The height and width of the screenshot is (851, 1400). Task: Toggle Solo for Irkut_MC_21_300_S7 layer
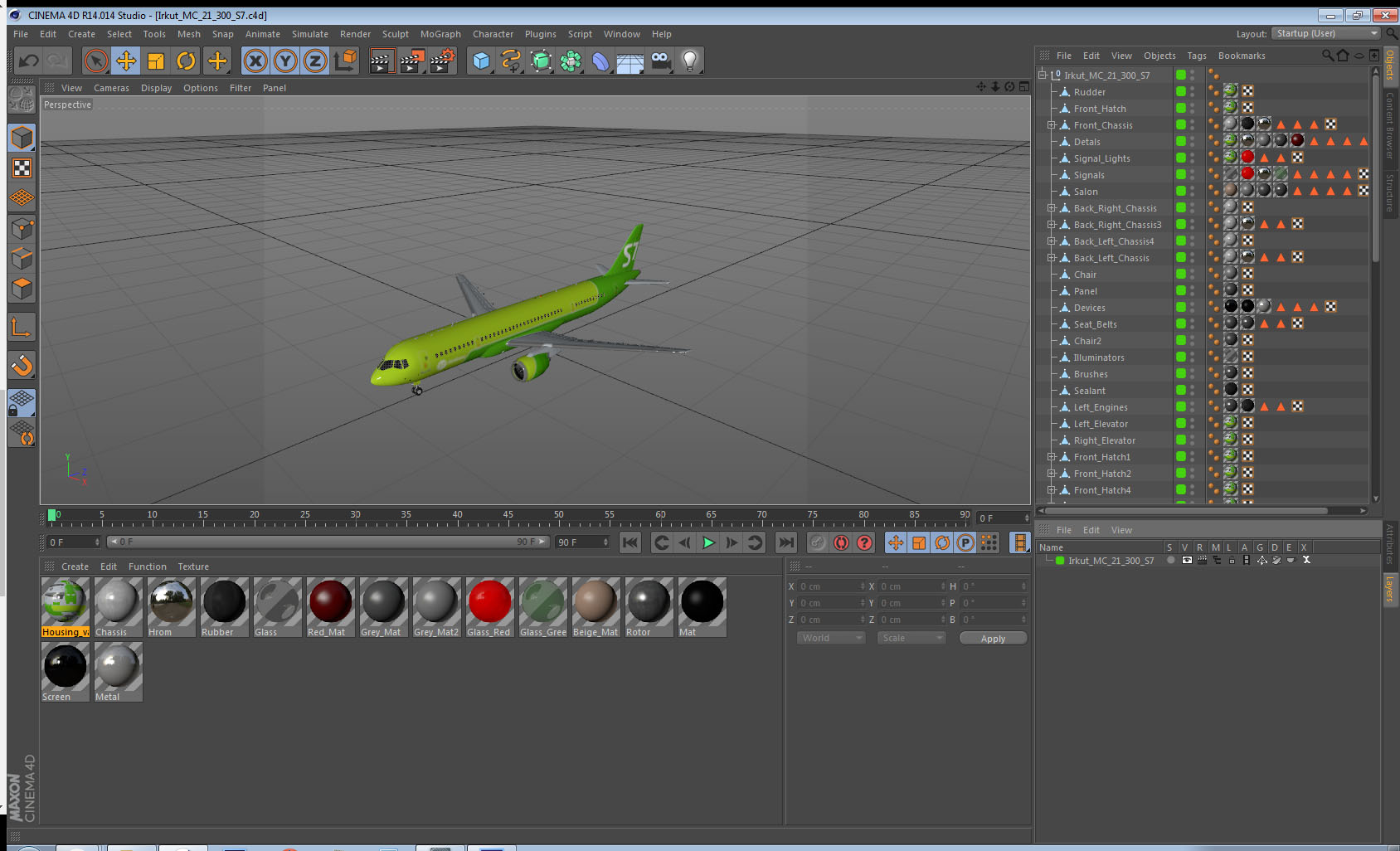[1170, 560]
